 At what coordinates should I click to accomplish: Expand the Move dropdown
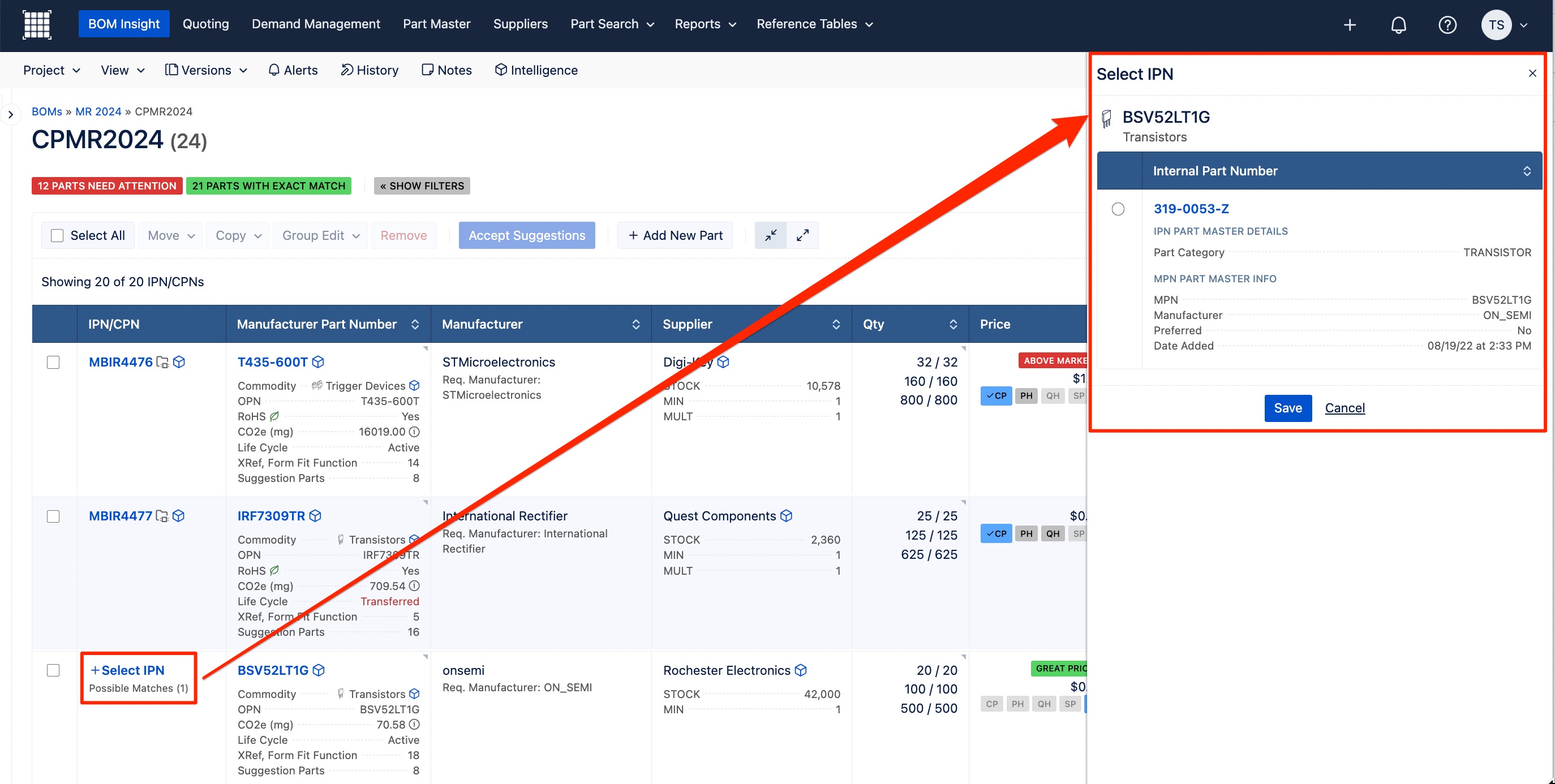click(171, 235)
